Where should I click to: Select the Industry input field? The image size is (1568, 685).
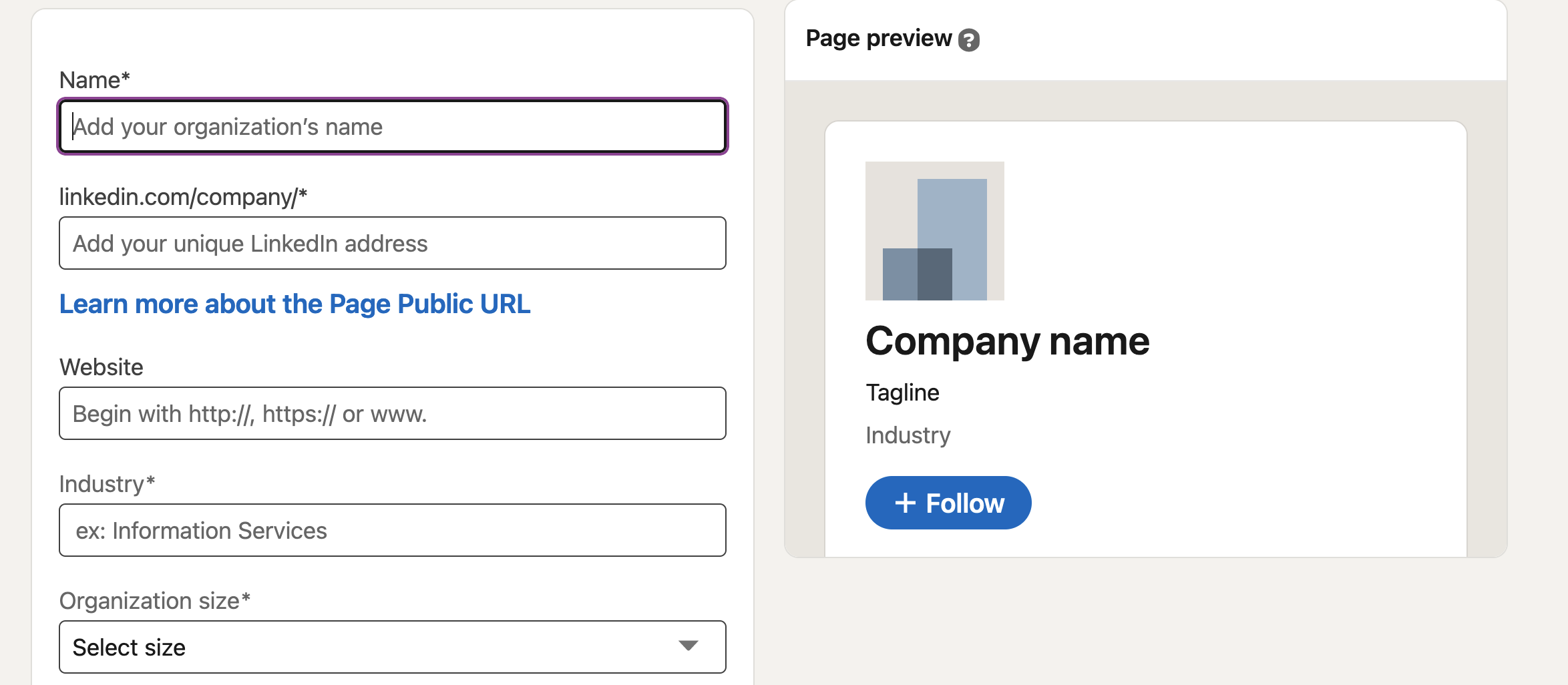tap(393, 531)
